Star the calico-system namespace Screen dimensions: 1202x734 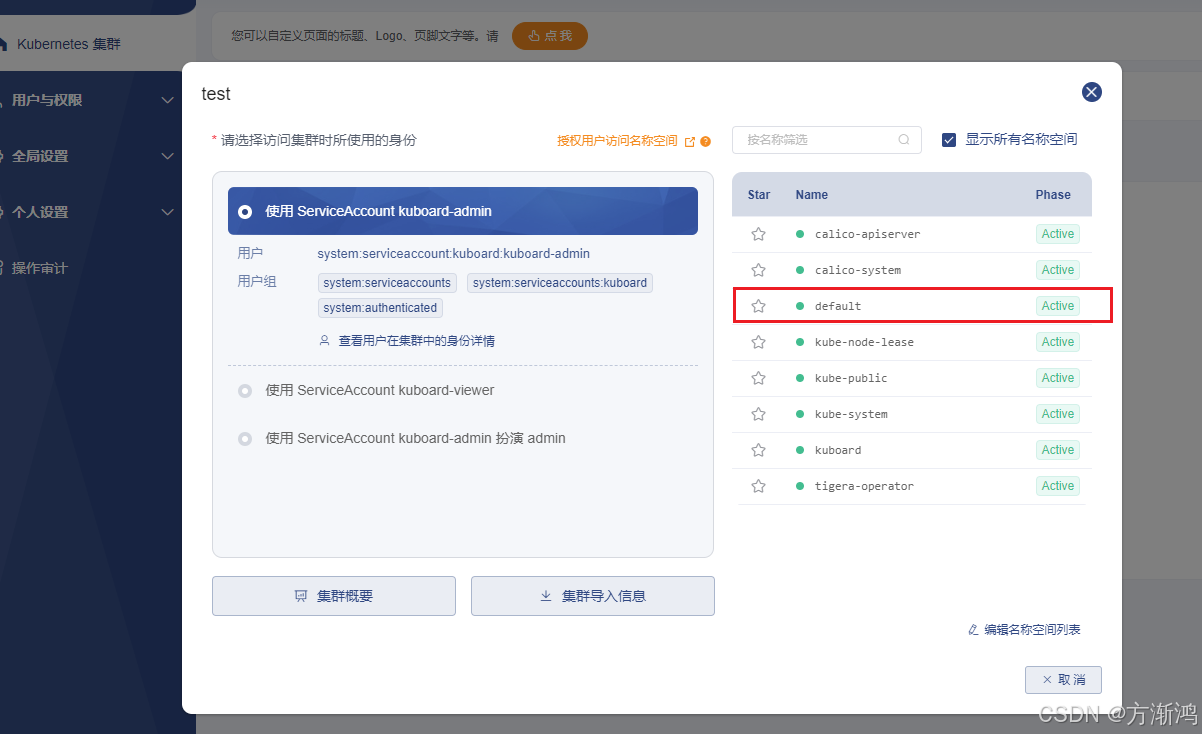(758, 270)
